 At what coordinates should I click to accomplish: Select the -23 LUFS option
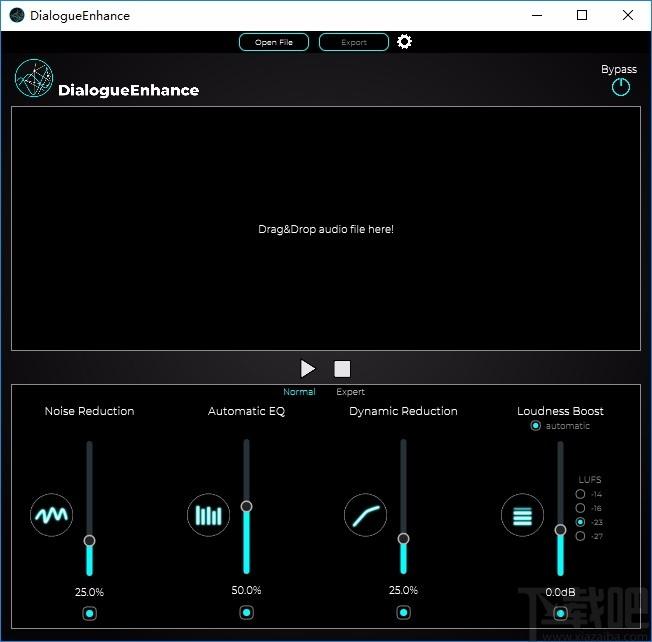pos(580,522)
